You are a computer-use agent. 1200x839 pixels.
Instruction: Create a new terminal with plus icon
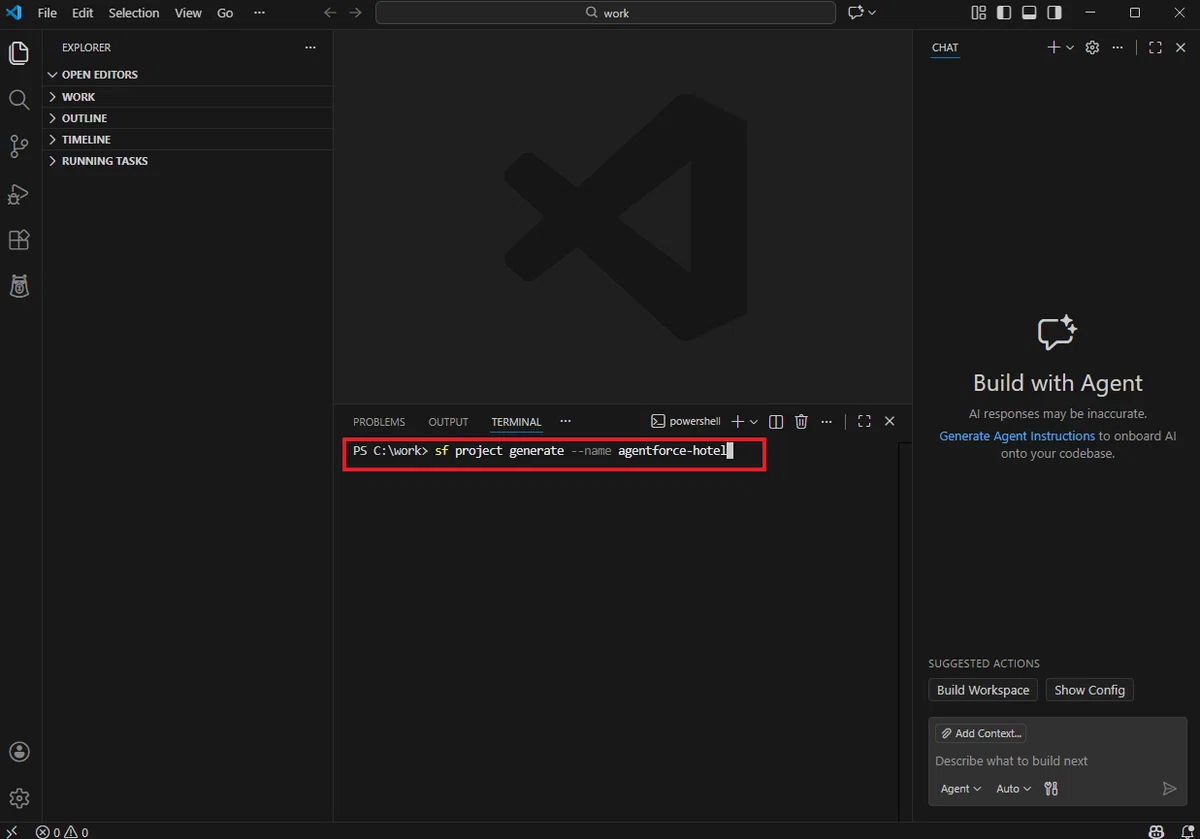tap(738, 422)
